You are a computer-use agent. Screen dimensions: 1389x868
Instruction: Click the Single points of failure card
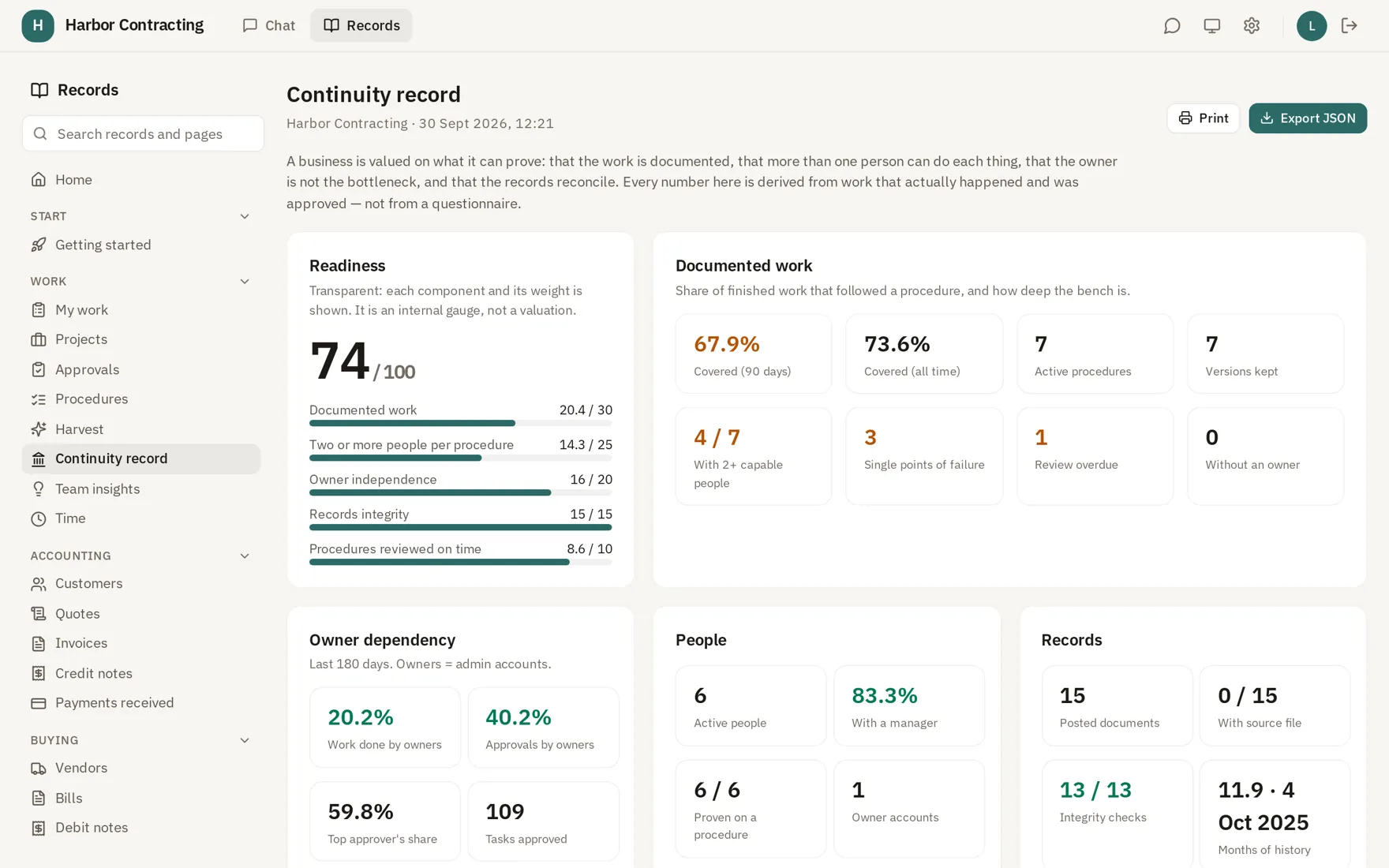pyautogui.click(x=924, y=456)
